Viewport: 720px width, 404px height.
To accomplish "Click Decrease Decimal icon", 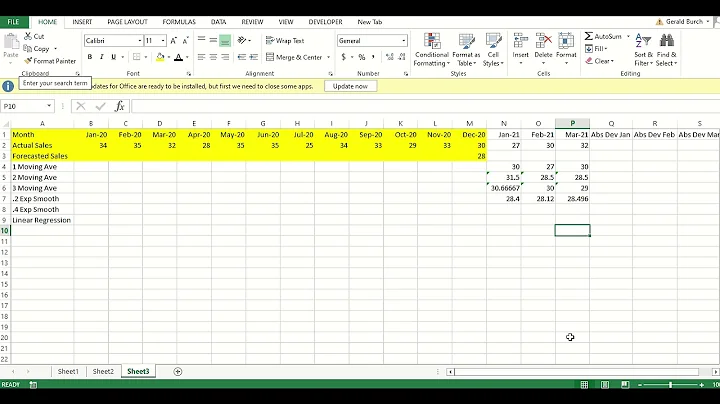I will (x=402, y=57).
